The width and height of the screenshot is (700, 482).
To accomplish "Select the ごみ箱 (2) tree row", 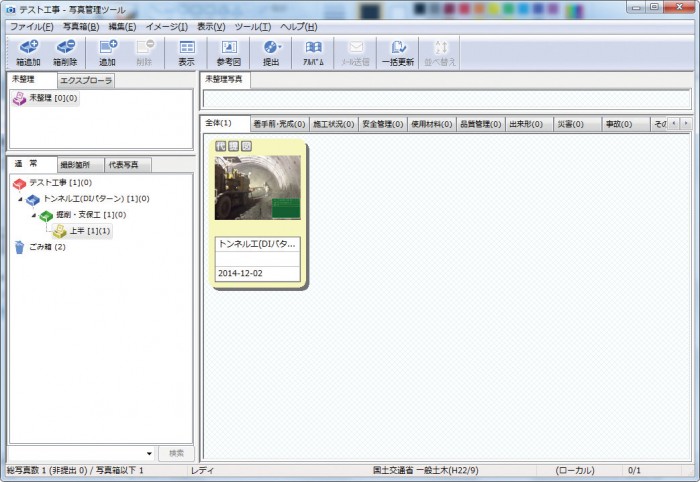I will [x=40, y=247].
